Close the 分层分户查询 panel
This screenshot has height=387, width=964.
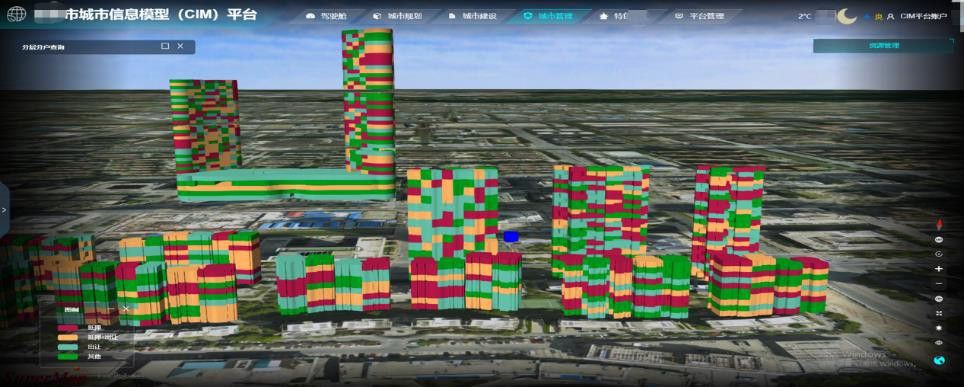180,46
